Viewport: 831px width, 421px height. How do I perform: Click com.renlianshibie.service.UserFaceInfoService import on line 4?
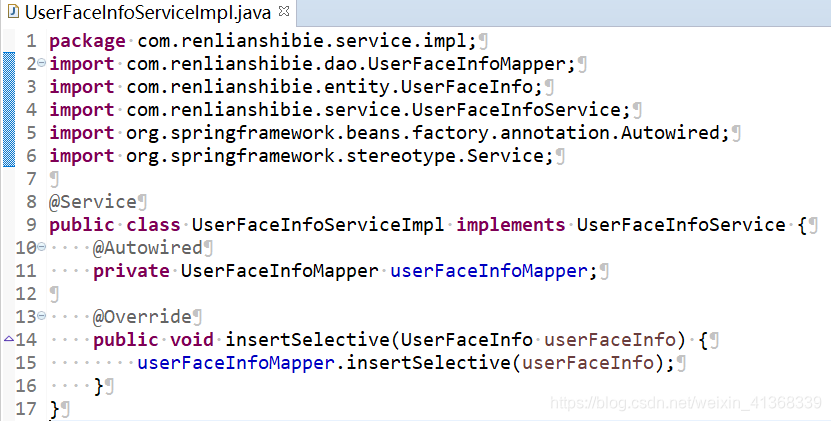point(374,110)
